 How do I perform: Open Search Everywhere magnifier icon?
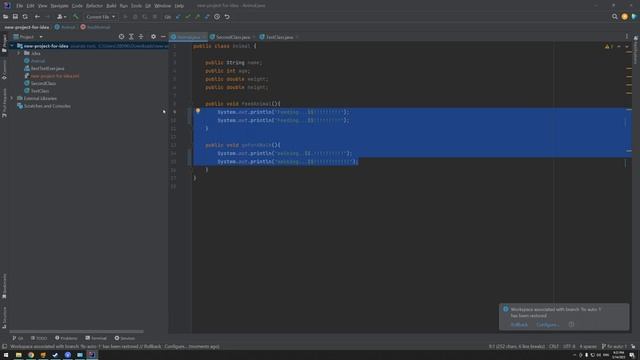pos(615,17)
